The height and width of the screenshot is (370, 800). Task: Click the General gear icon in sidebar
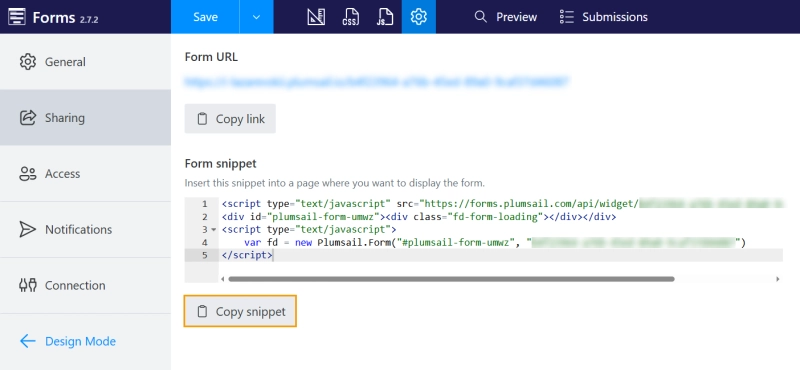(28, 62)
